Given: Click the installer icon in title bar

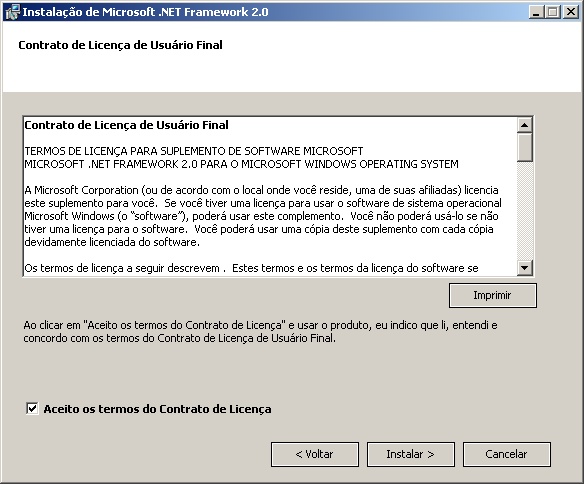Looking at the screenshot, I should [12, 12].
